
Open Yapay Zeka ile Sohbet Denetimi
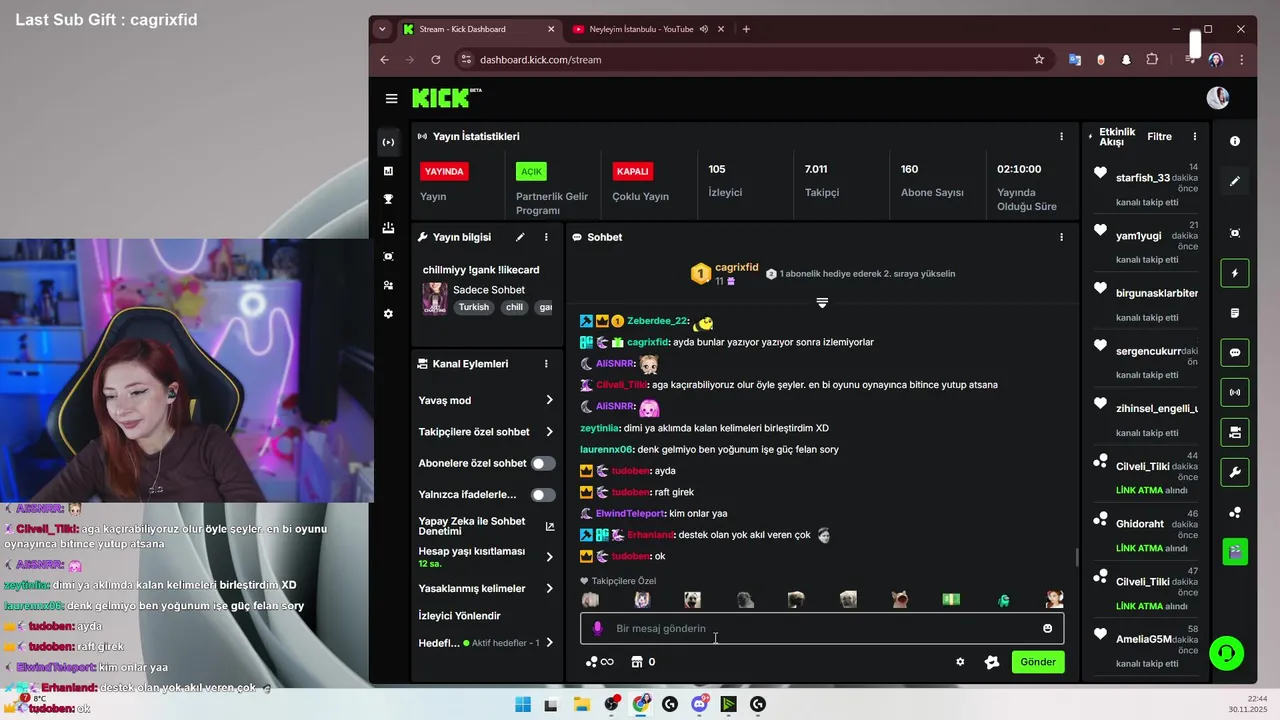click(487, 526)
